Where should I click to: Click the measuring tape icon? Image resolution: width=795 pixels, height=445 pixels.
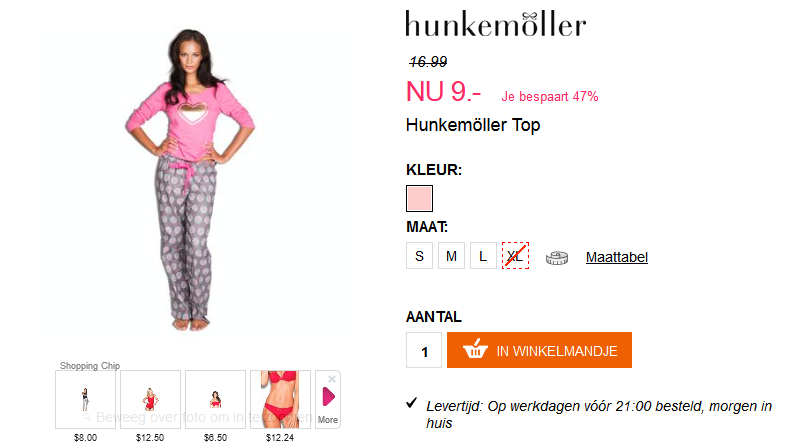coord(557,257)
